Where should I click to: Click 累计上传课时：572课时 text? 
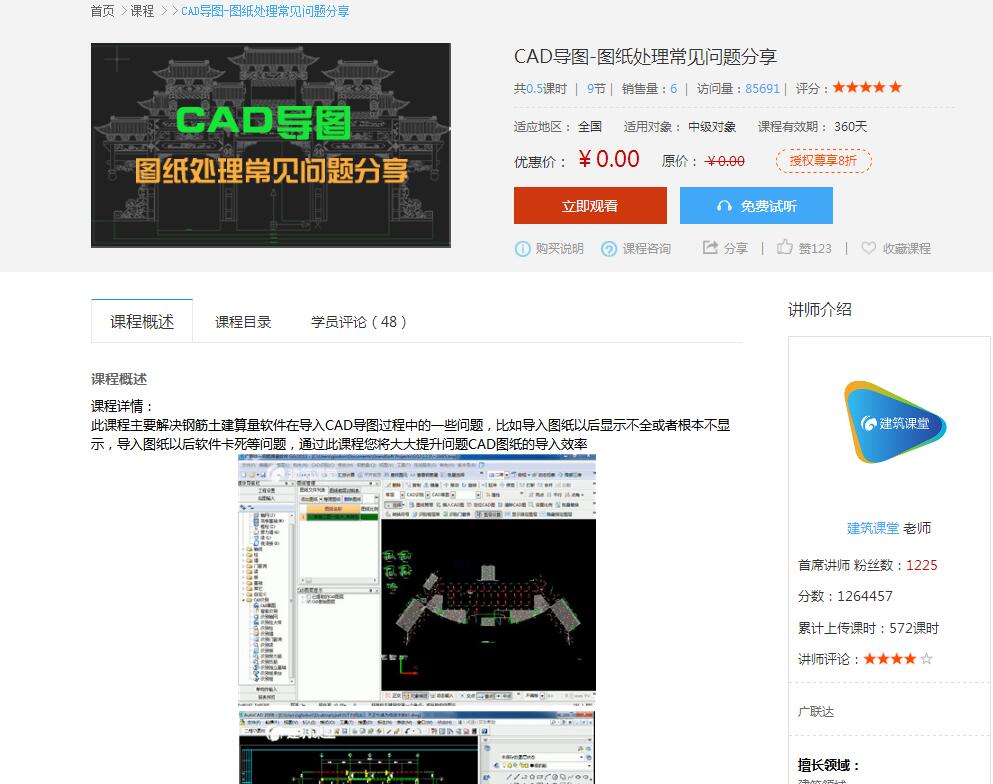point(868,628)
